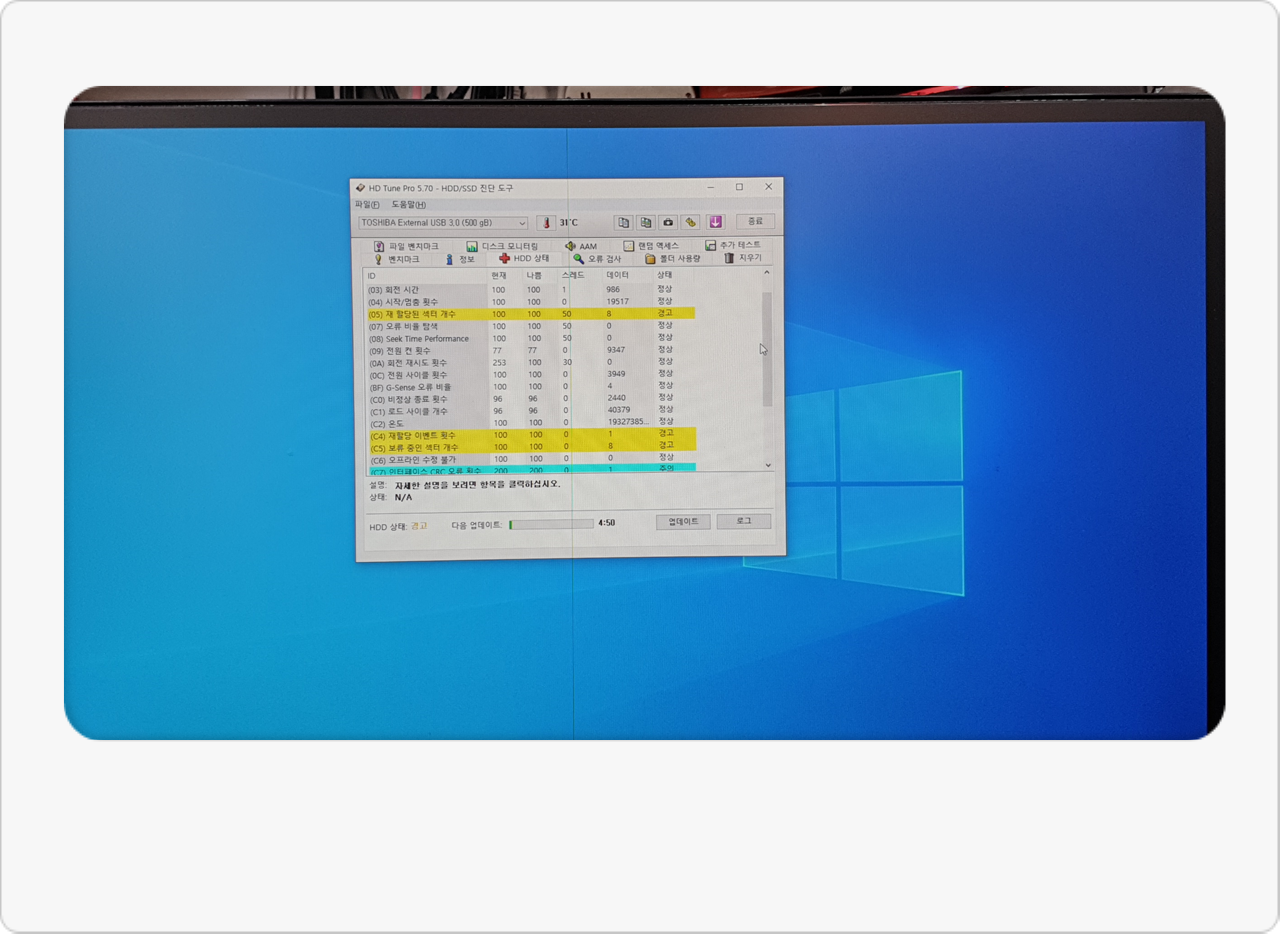Switch to the AAM tab

click(x=581, y=246)
